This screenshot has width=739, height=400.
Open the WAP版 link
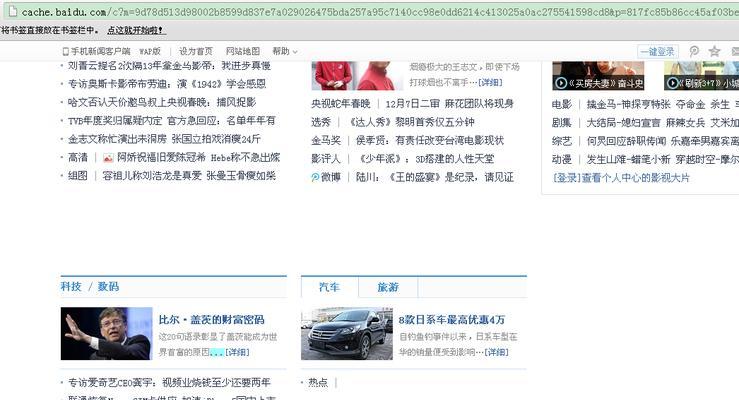(150, 51)
